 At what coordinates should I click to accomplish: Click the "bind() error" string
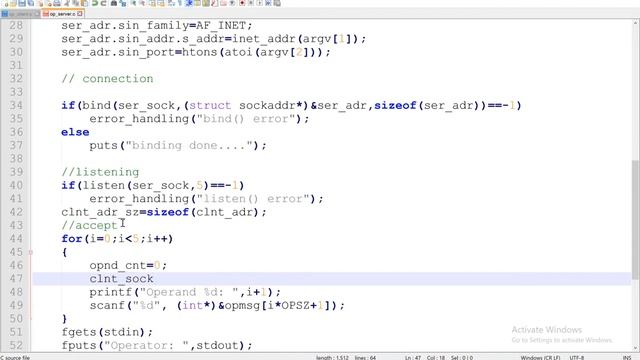pos(246,119)
